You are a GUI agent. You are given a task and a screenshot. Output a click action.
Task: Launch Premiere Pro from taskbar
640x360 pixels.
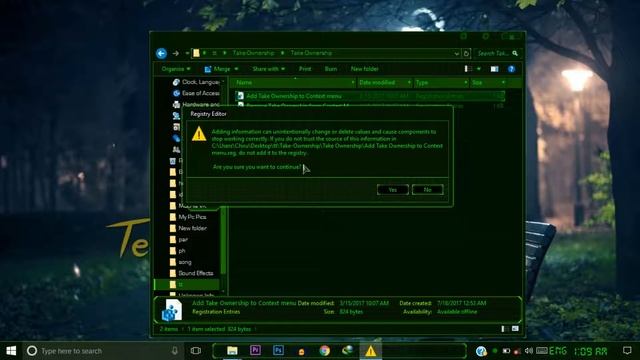(x=255, y=350)
